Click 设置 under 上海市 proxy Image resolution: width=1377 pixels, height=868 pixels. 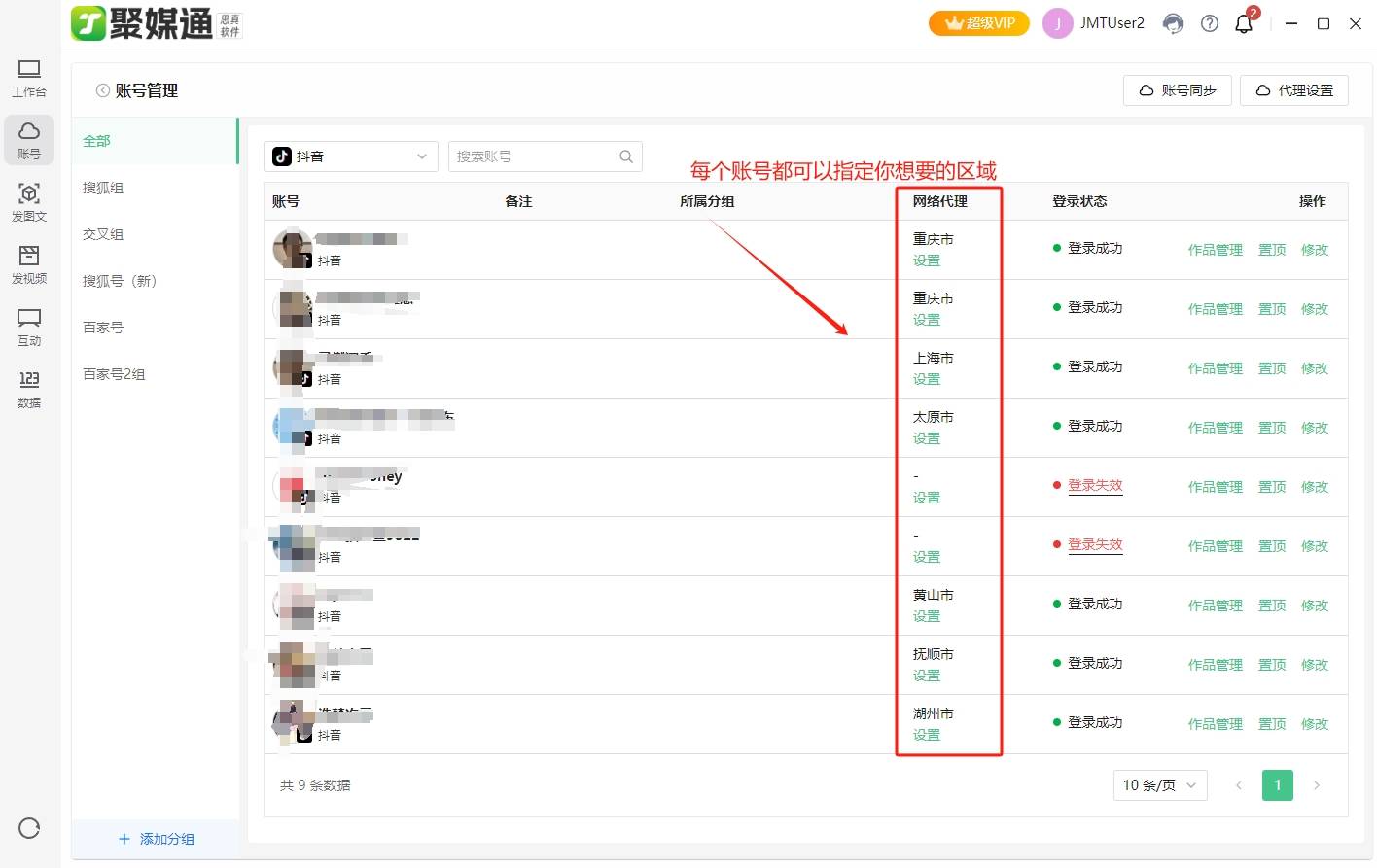click(927, 379)
